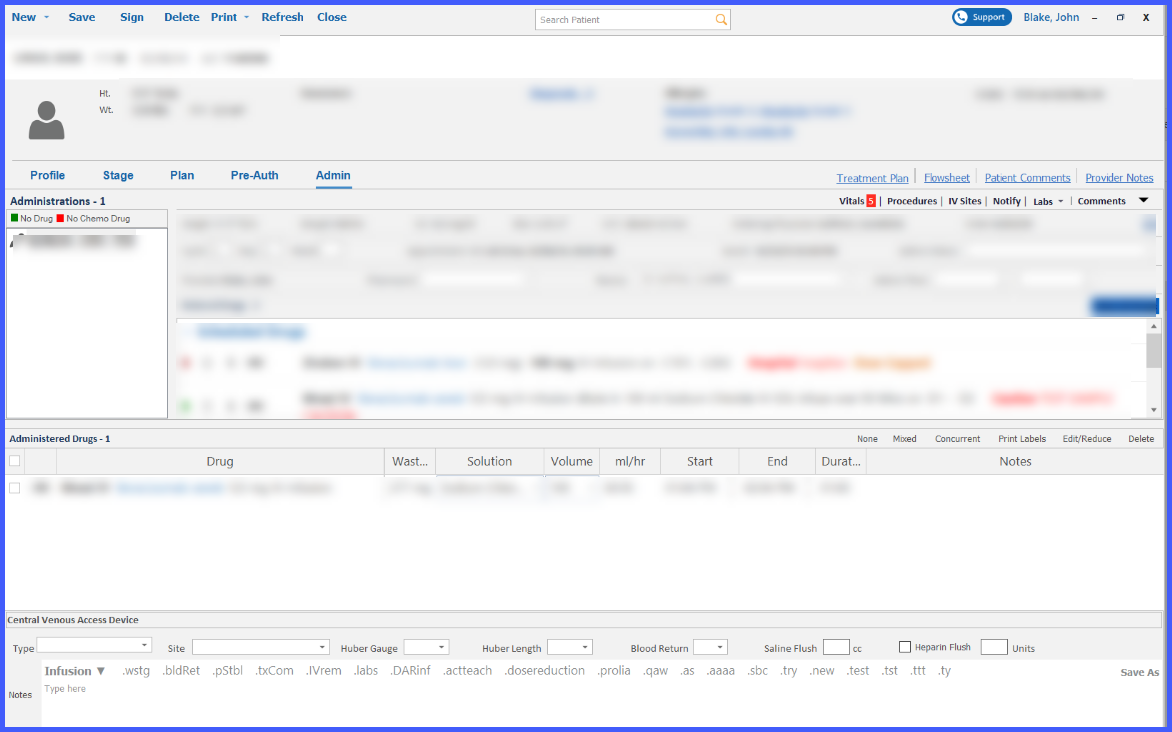Image resolution: width=1172 pixels, height=732 pixels.
Task: Click scrollbar down arrow in drugs list
Action: [1153, 410]
